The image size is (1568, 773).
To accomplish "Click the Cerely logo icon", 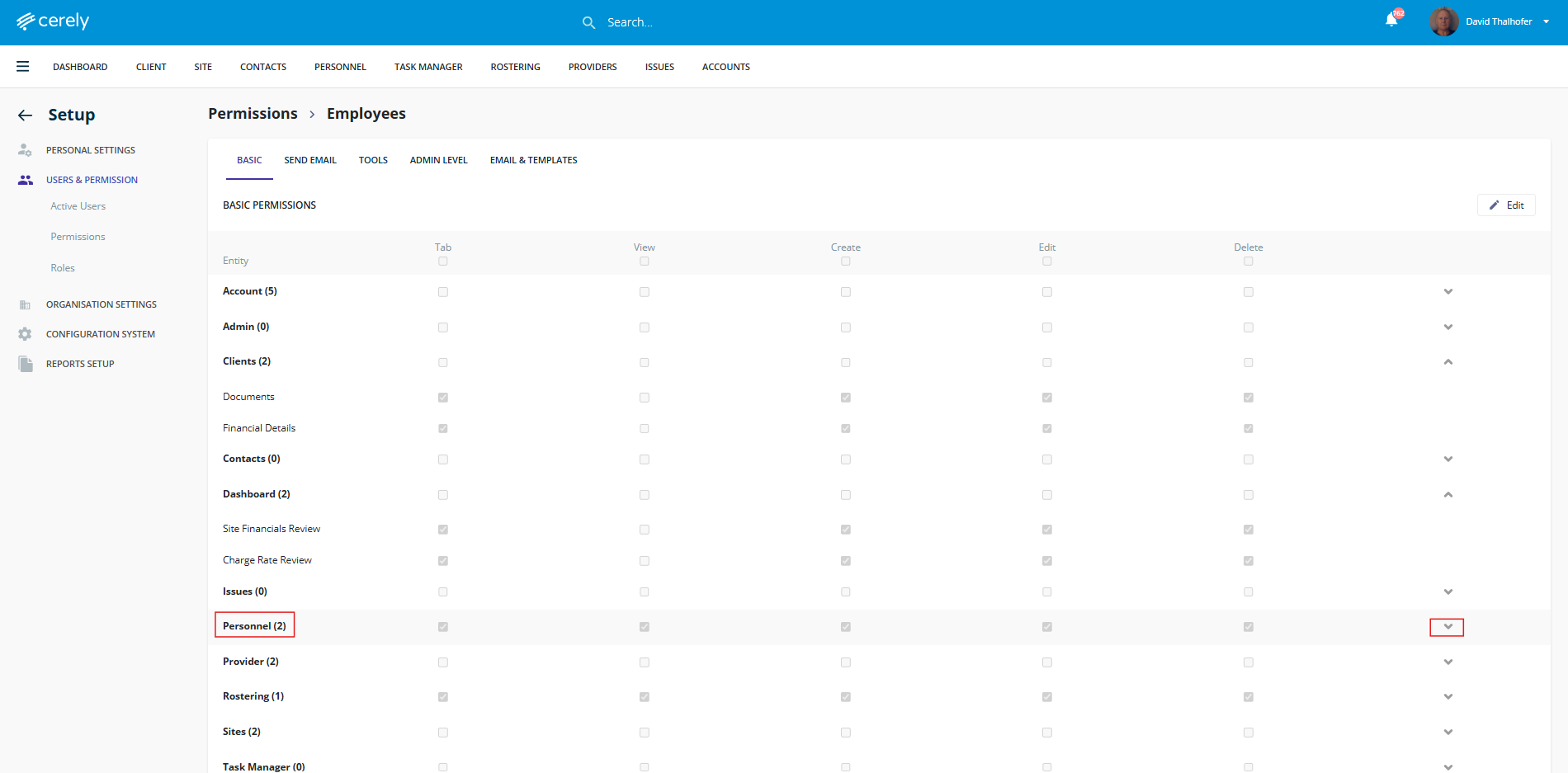I will (26, 21).
